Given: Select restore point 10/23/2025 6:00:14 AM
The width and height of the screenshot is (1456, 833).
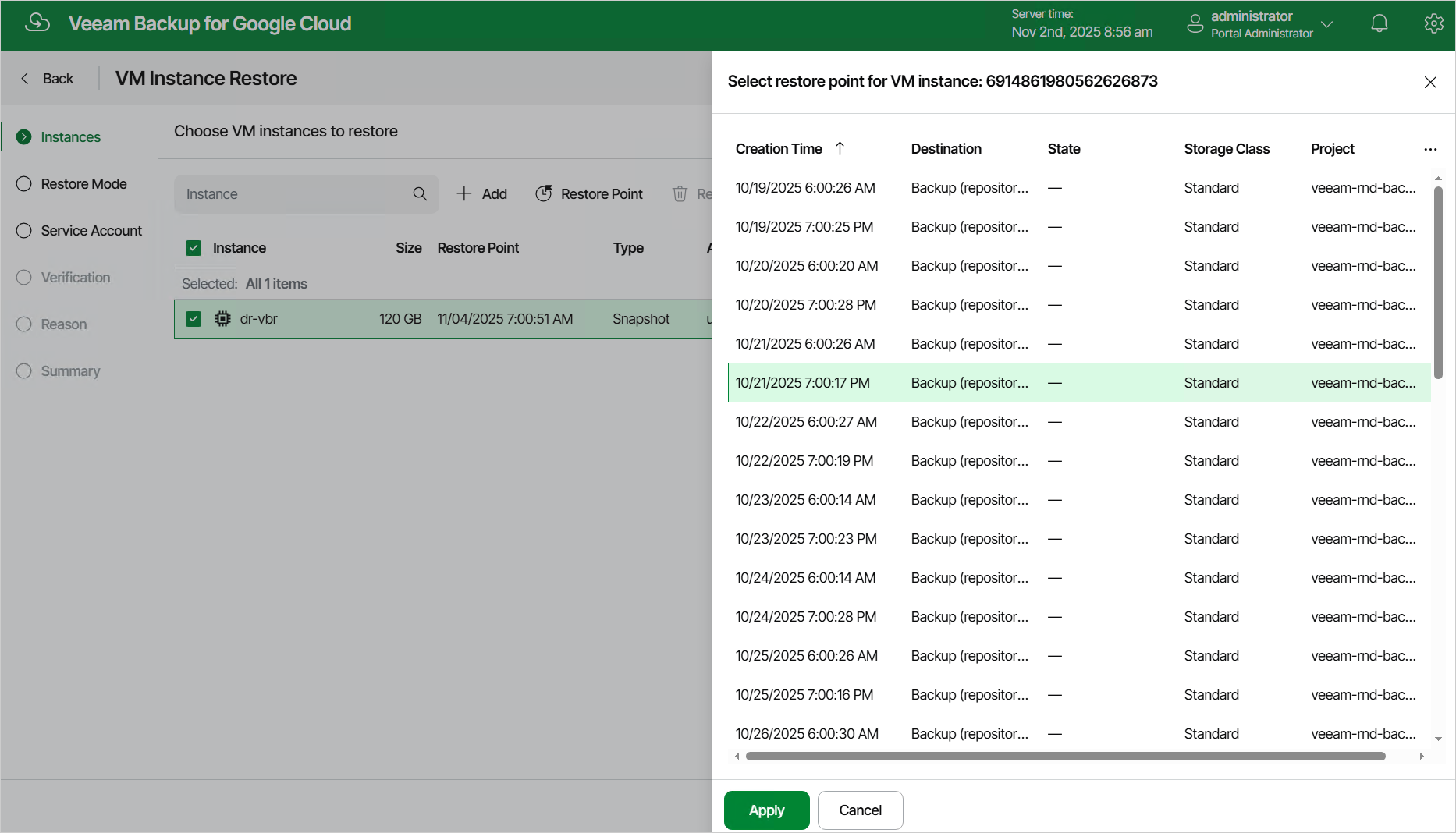Looking at the screenshot, I should [1079, 500].
